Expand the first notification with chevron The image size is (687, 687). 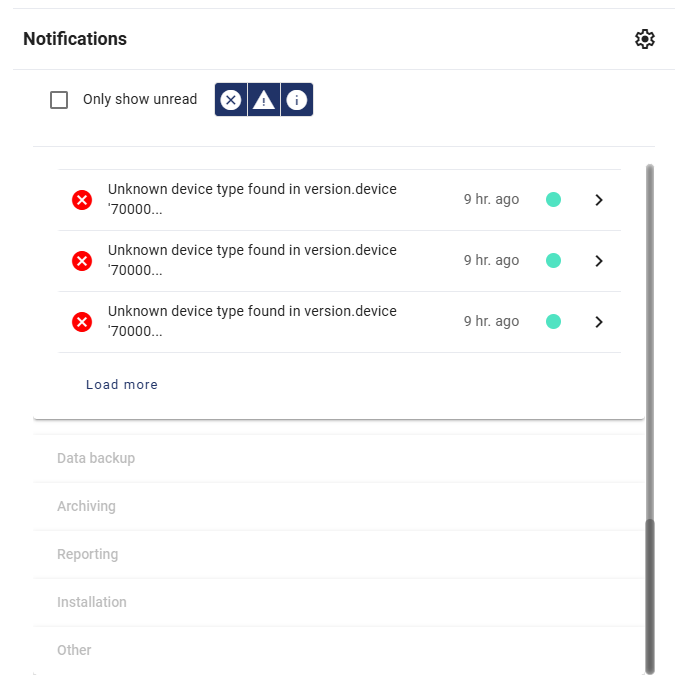599,200
